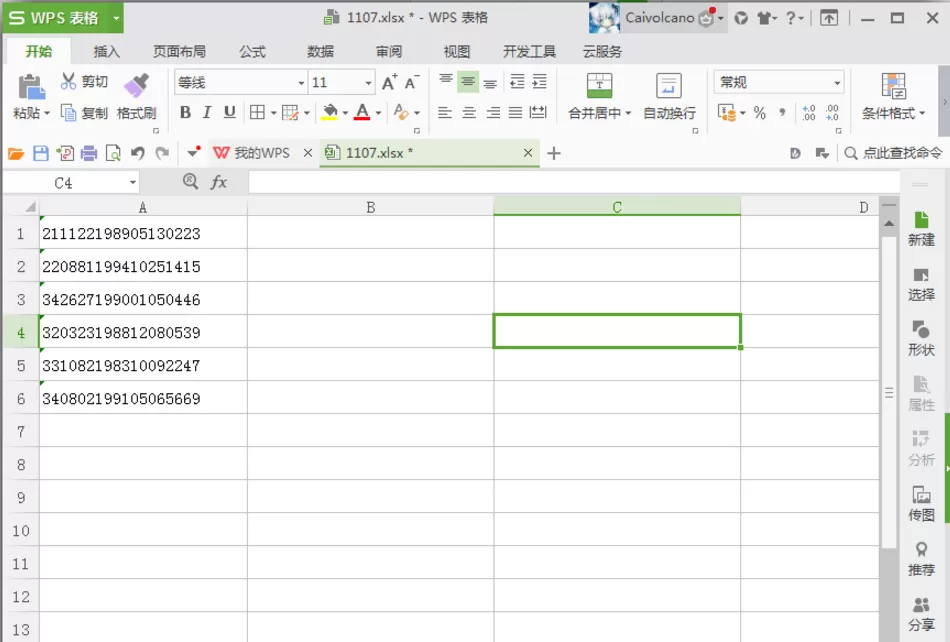Click the Merge and Center (合并居中) icon
The image size is (950, 642).
click(x=599, y=85)
